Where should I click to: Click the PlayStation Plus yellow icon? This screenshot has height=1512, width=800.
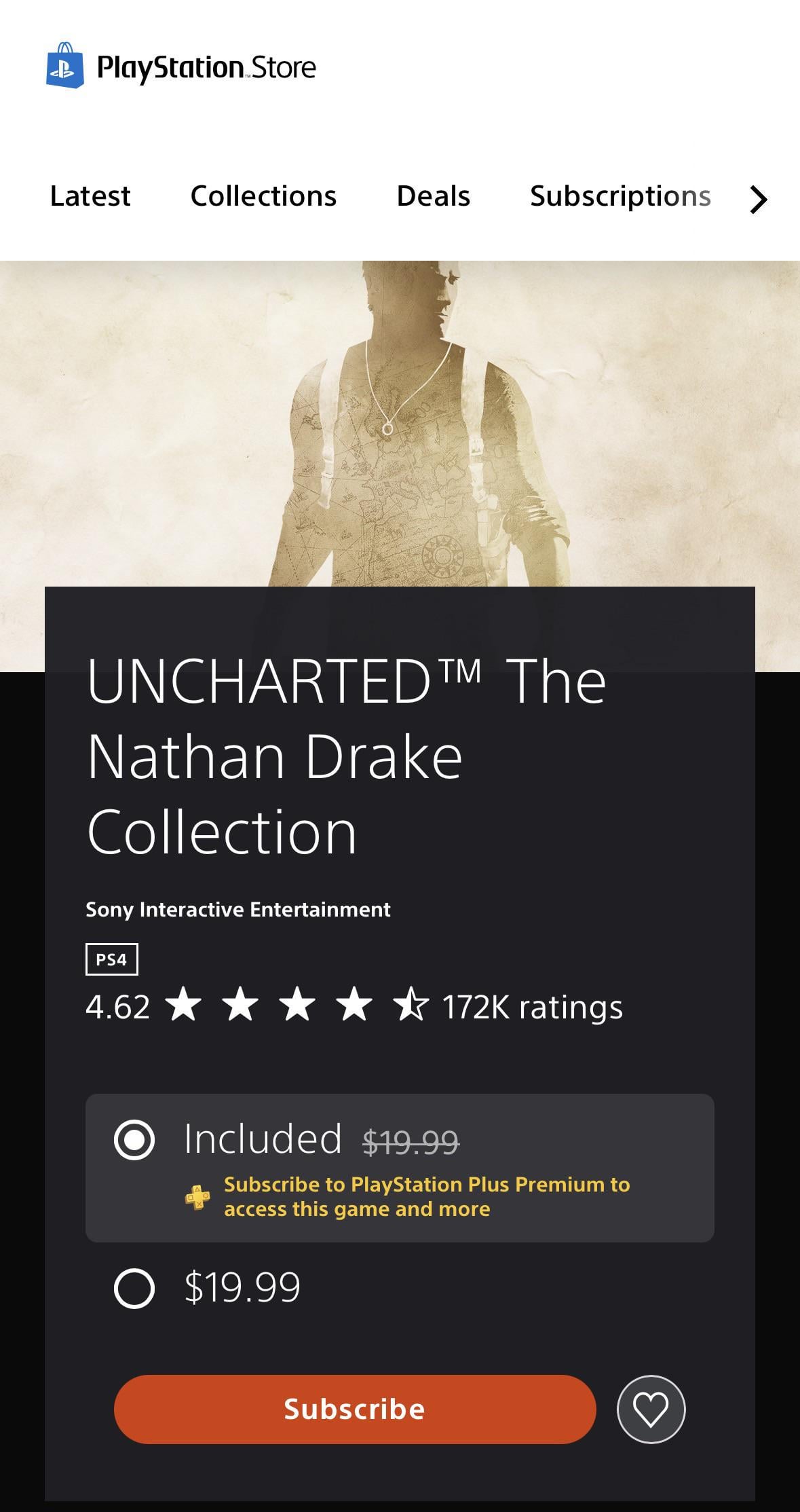[197, 1197]
